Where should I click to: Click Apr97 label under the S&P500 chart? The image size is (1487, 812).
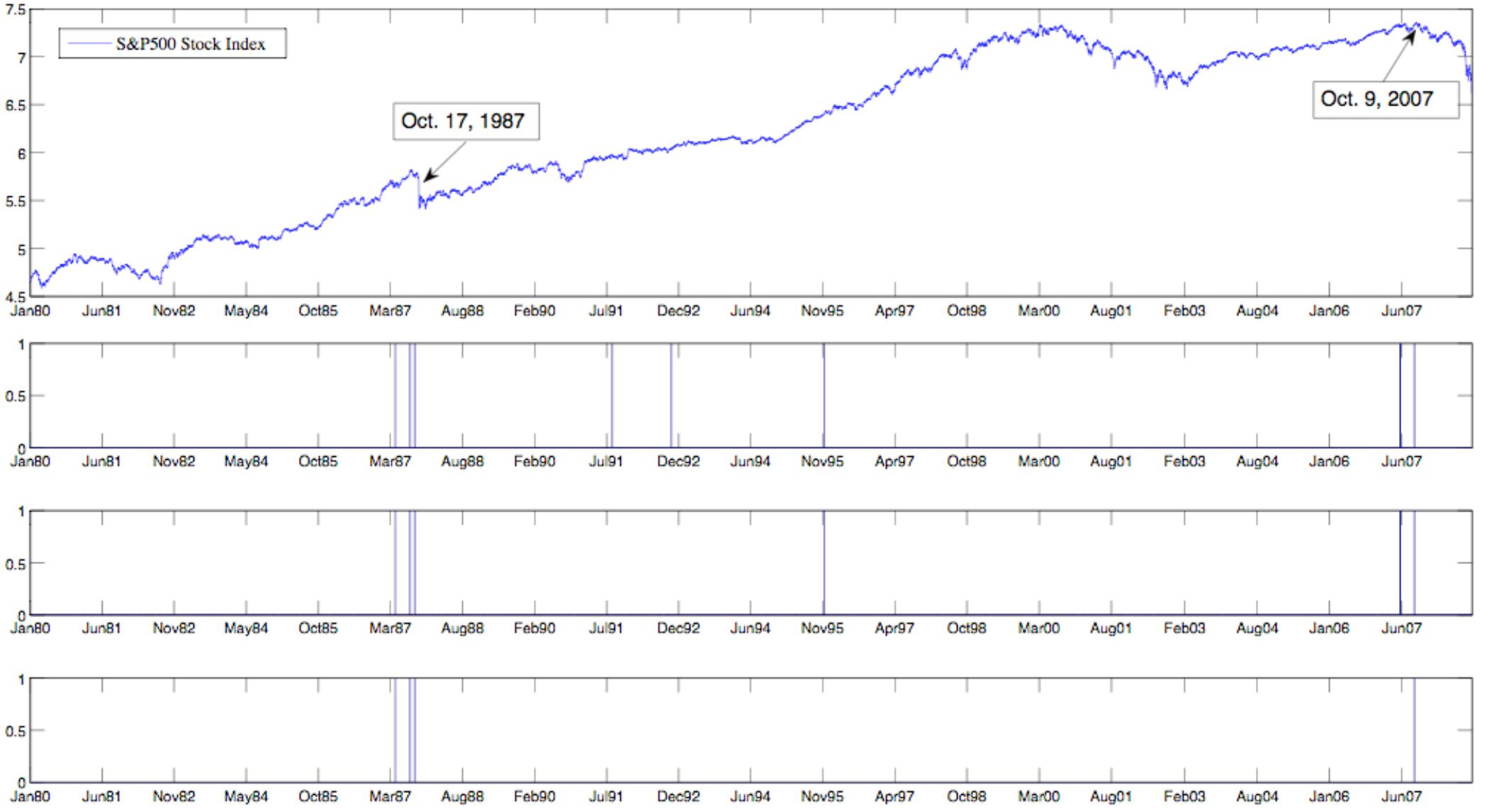(895, 310)
